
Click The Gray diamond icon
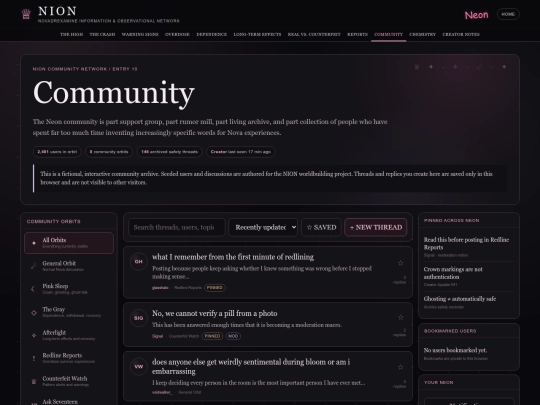pos(34,312)
